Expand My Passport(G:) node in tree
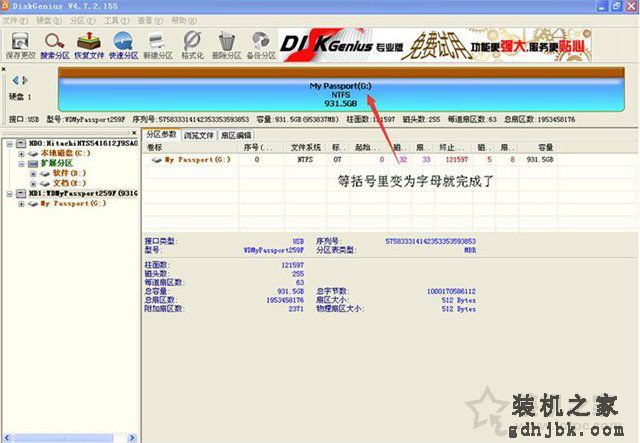Viewport: 640px width, 443px height. [22, 204]
